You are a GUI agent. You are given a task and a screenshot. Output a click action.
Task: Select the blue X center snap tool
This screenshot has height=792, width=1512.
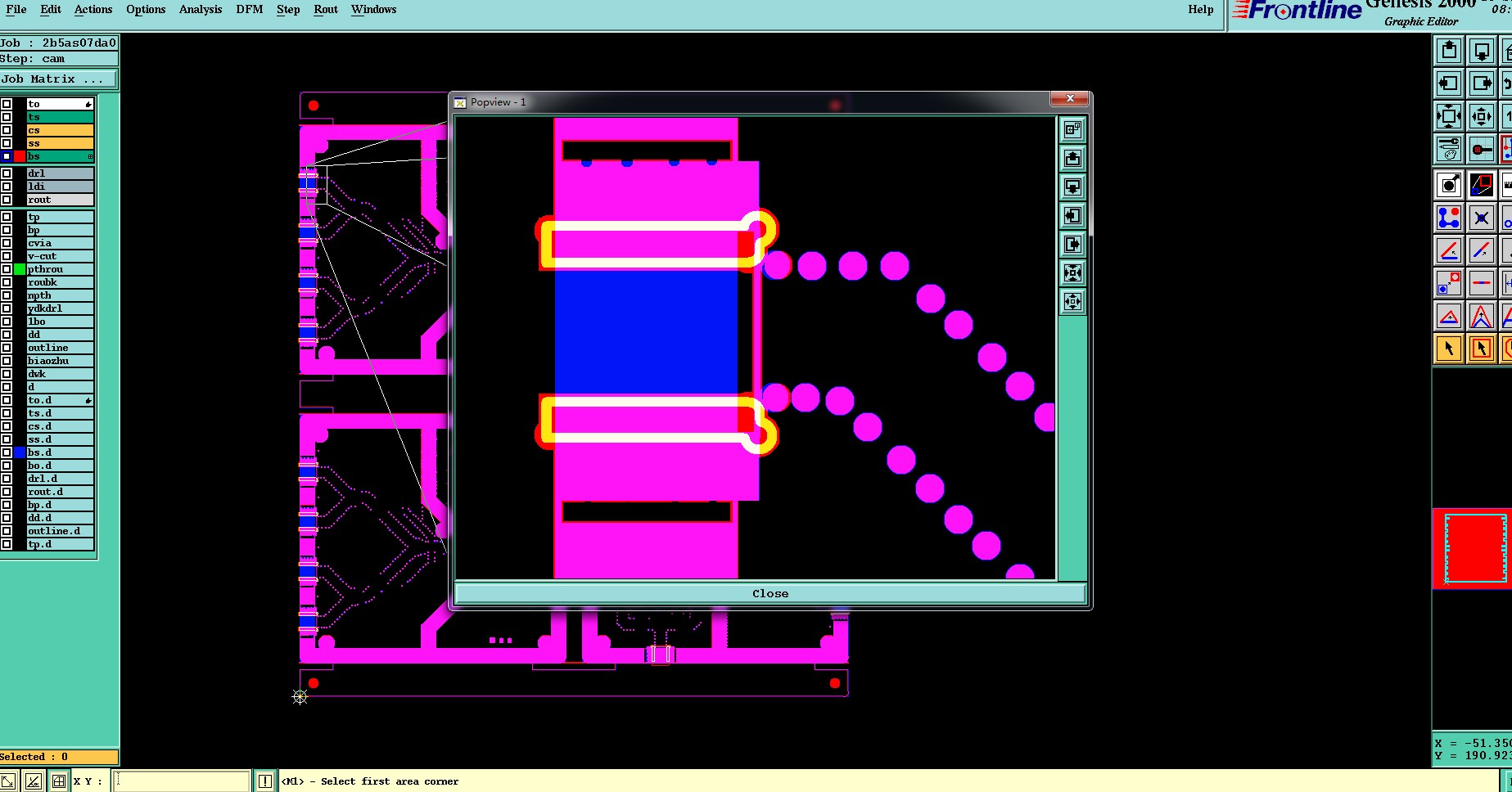[x=1482, y=218]
